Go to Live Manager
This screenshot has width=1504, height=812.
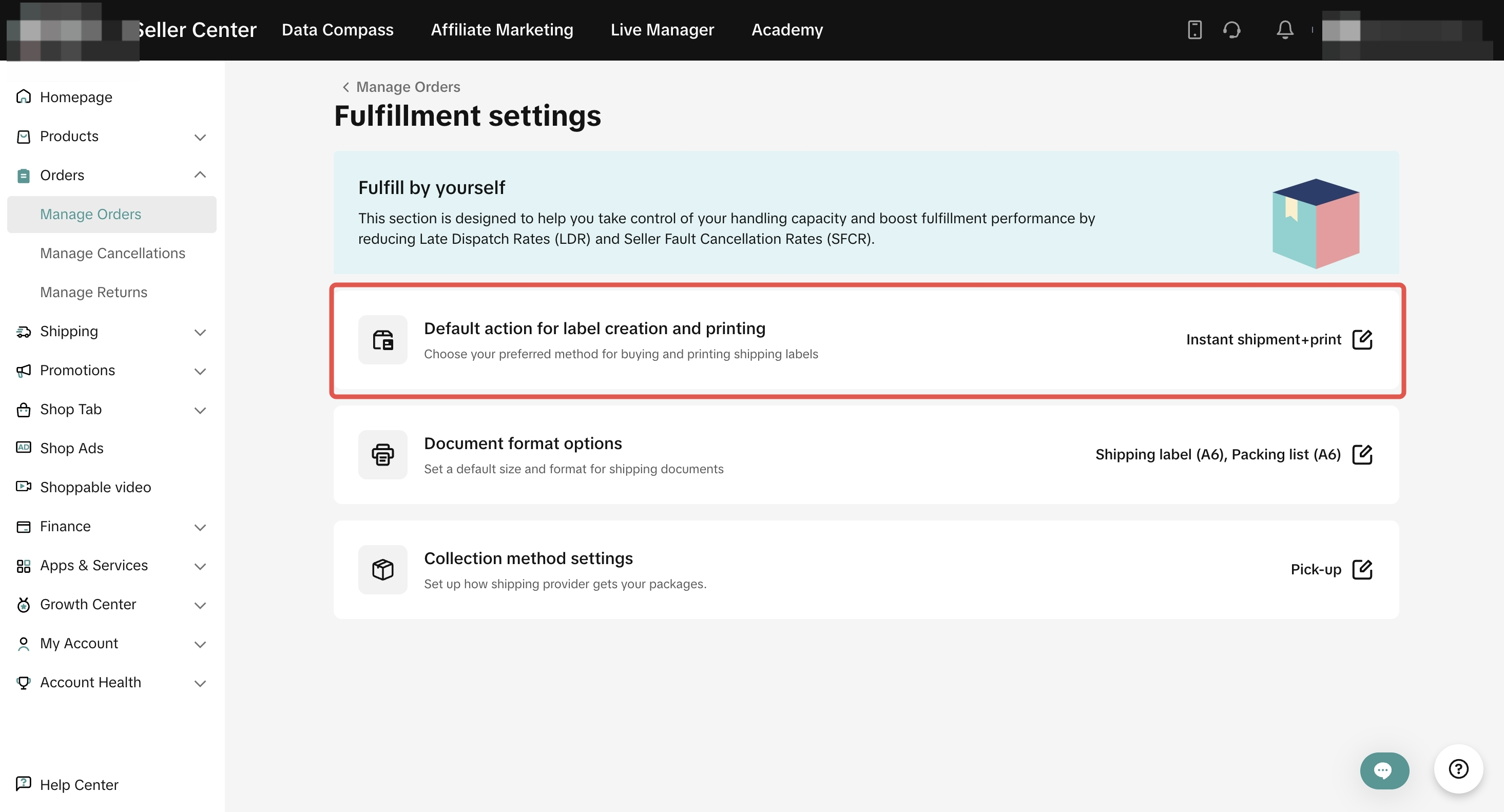click(662, 30)
